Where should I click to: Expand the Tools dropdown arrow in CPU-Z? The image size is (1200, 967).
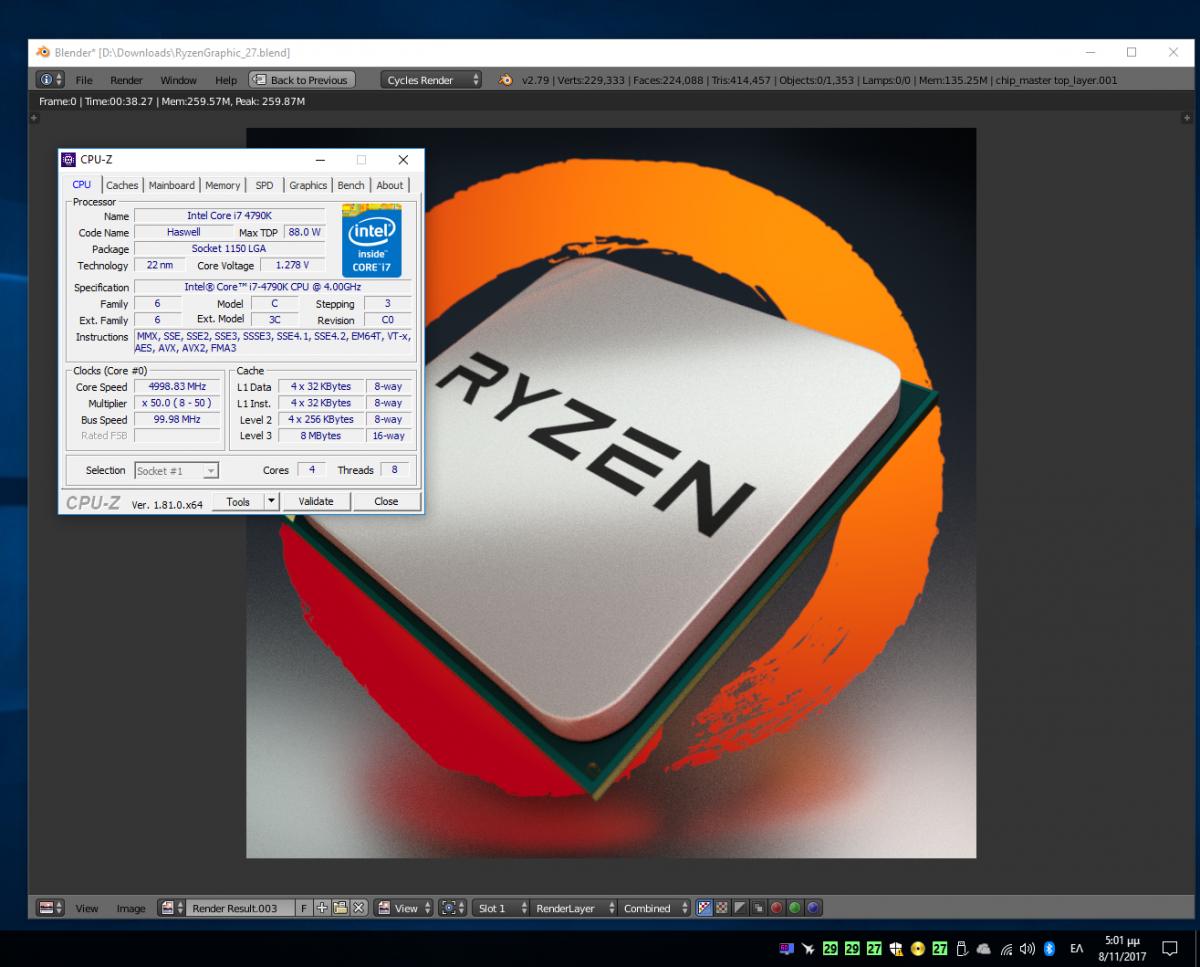271,502
